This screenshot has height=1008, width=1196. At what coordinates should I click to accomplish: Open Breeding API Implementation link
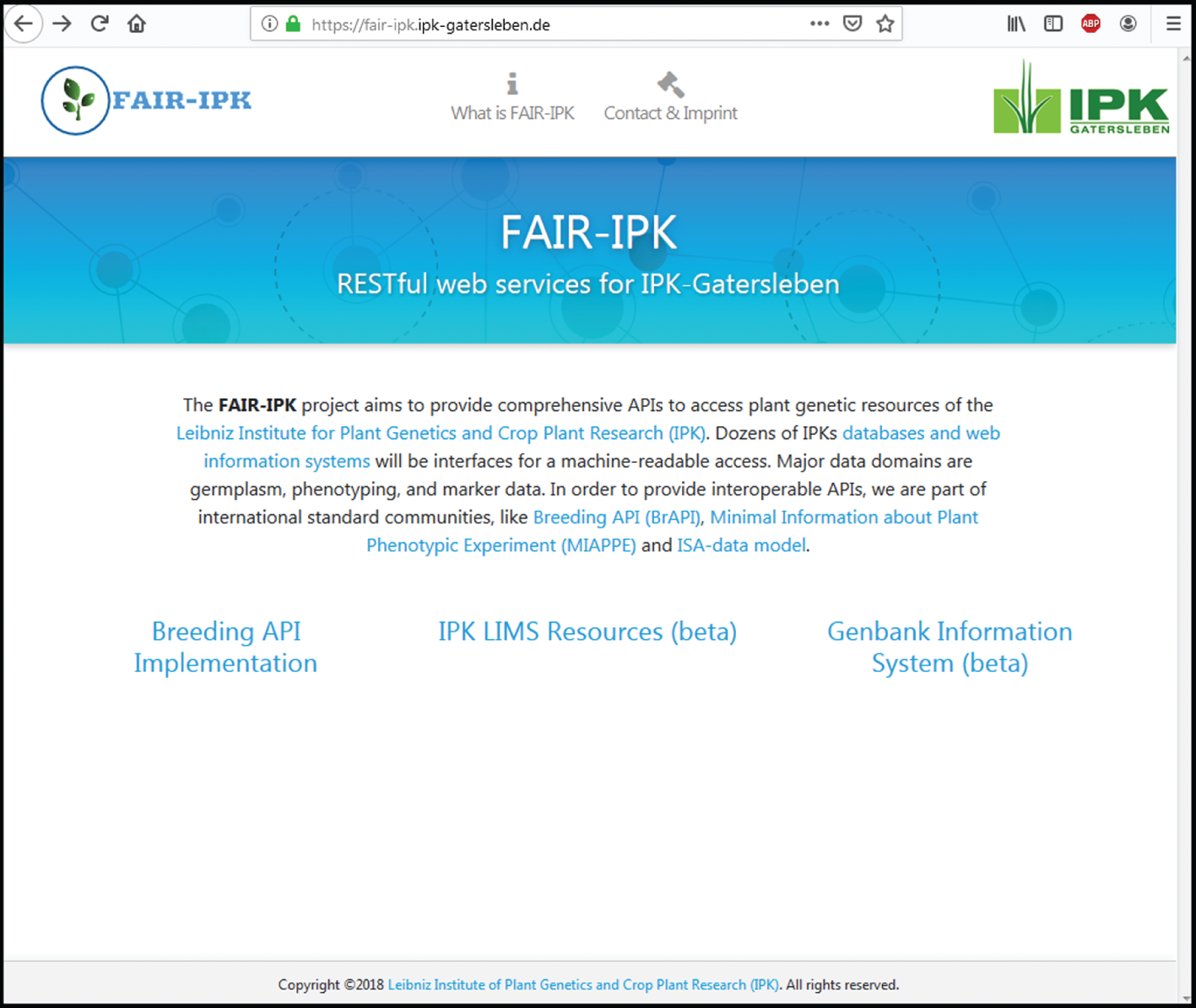click(x=225, y=647)
